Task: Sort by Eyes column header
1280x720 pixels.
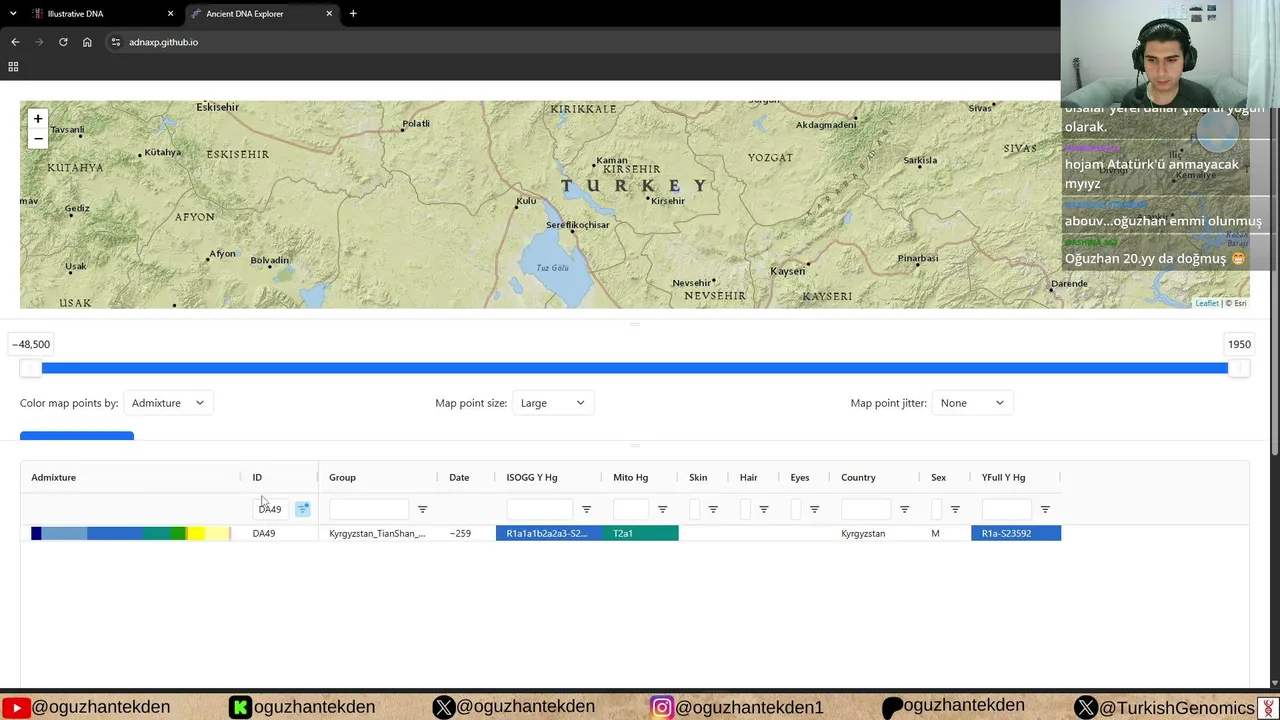Action: 800,477
